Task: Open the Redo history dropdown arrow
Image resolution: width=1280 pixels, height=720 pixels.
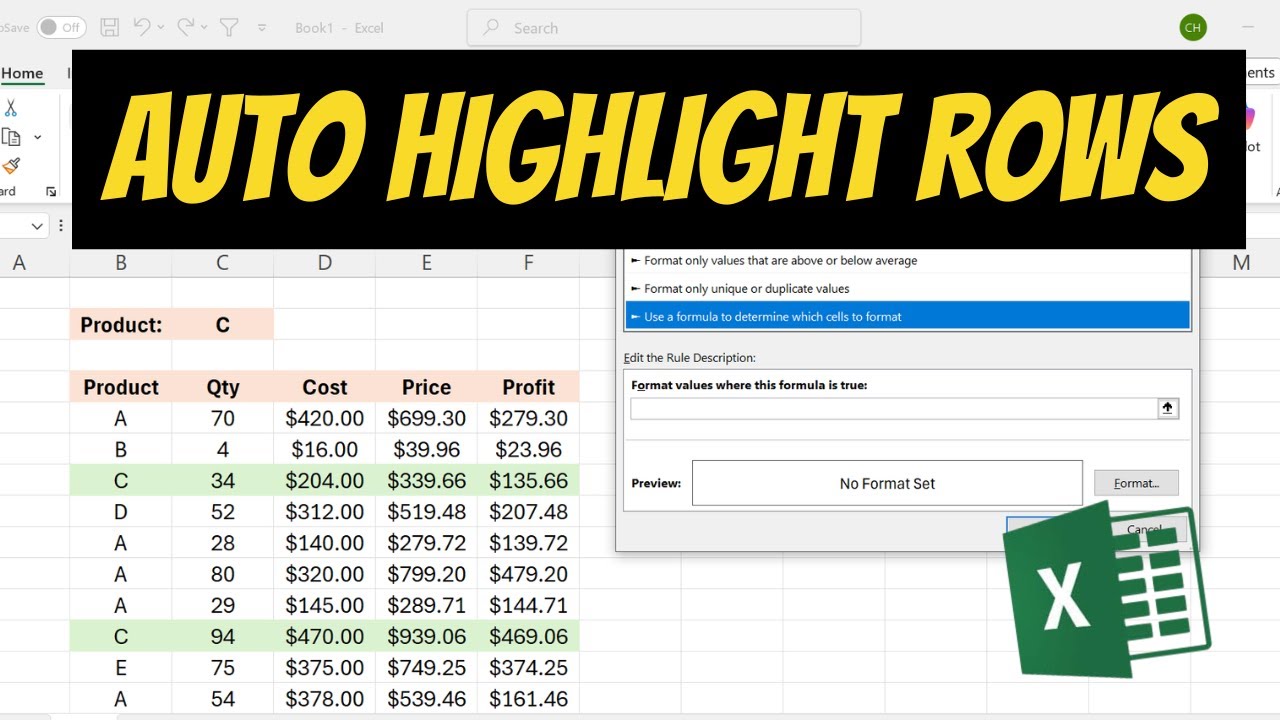Action: [x=204, y=28]
